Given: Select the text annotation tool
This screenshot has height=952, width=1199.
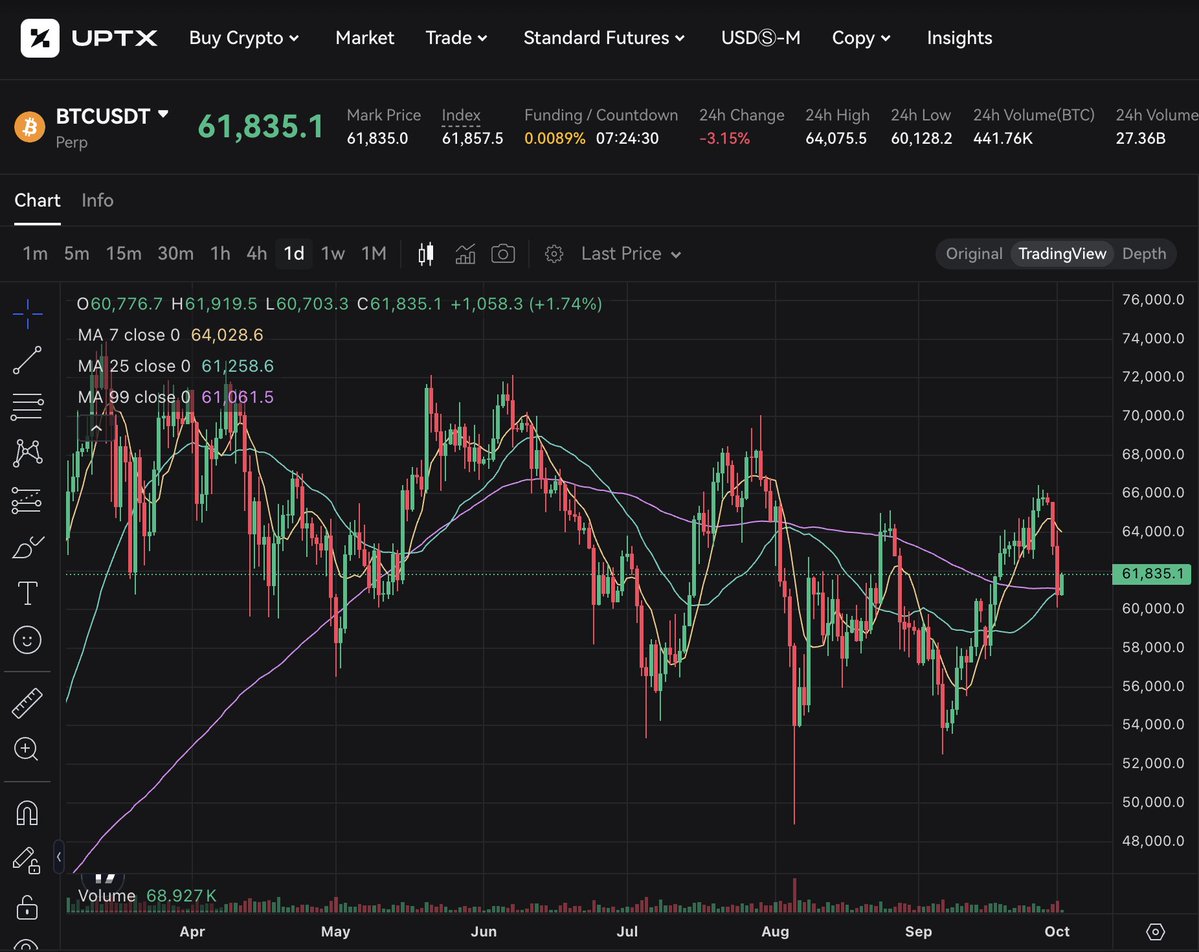Looking at the screenshot, I should point(27,592).
